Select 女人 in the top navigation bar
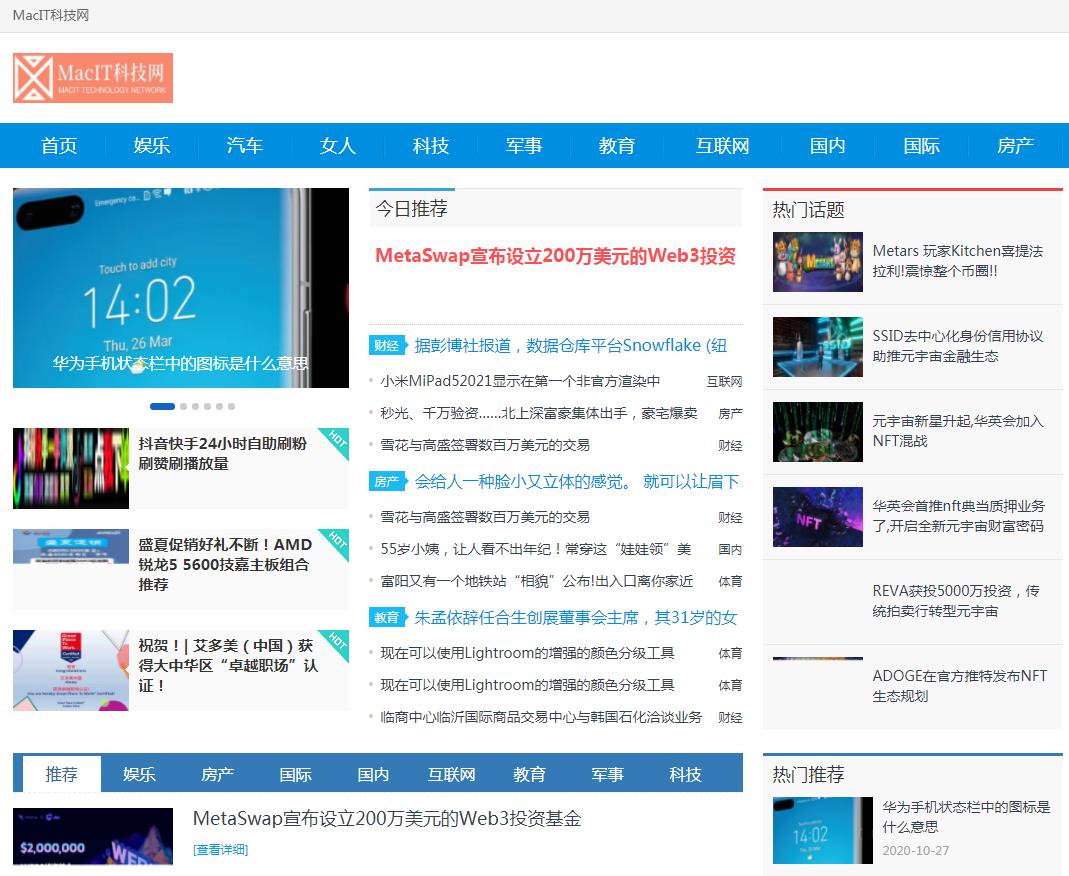Viewport: 1069px width, 876px height. 338,145
